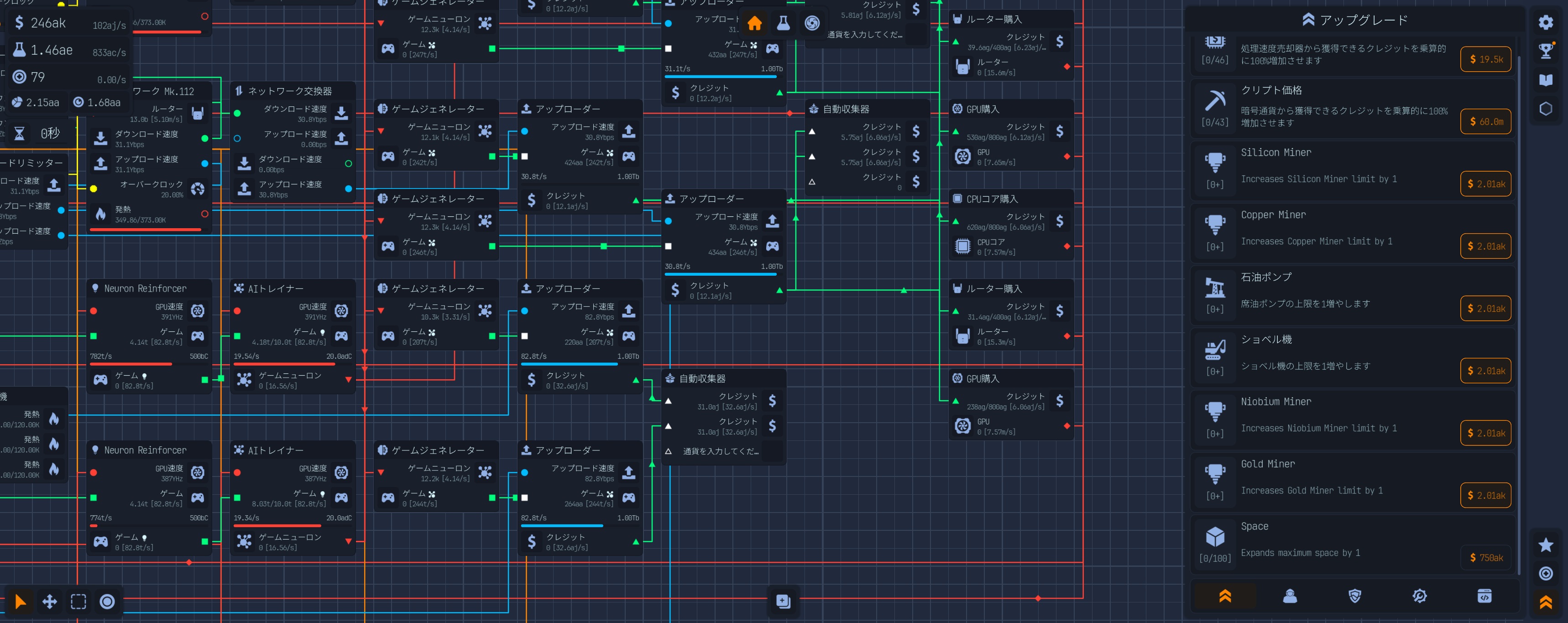Switch to the code-window tab in upgrade panel

point(1484,596)
